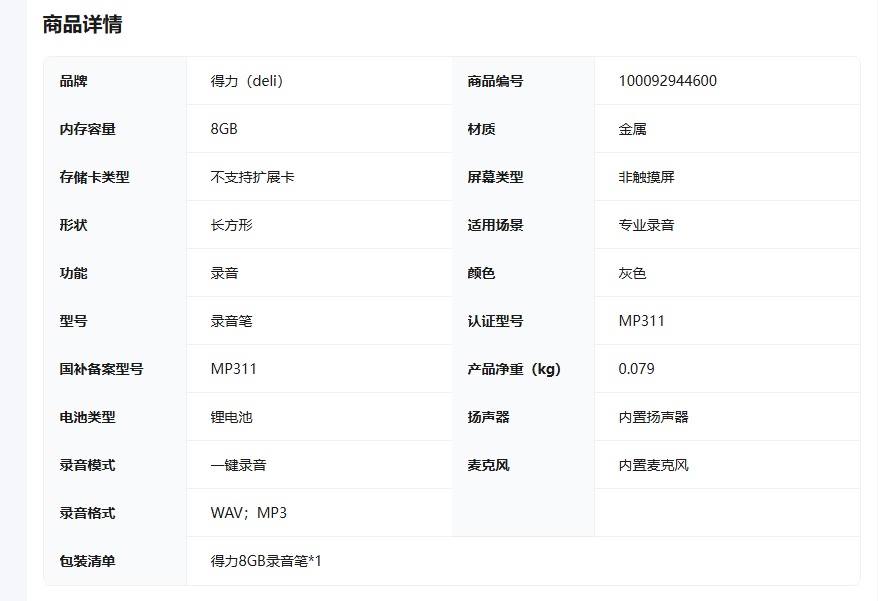The image size is (878, 601).
Task: Select value 一键录音
Action: tap(239, 465)
